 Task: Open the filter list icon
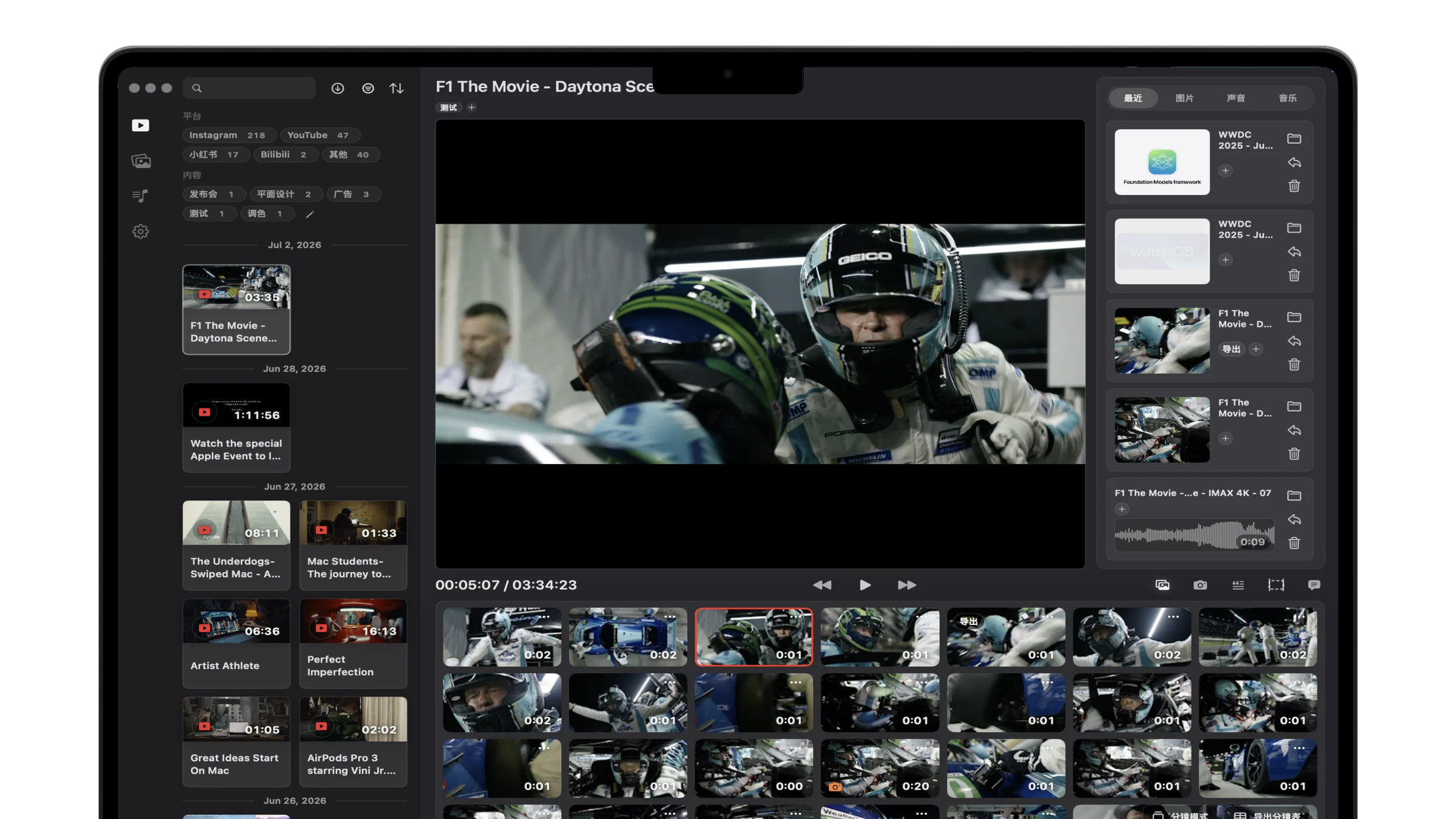coord(368,89)
